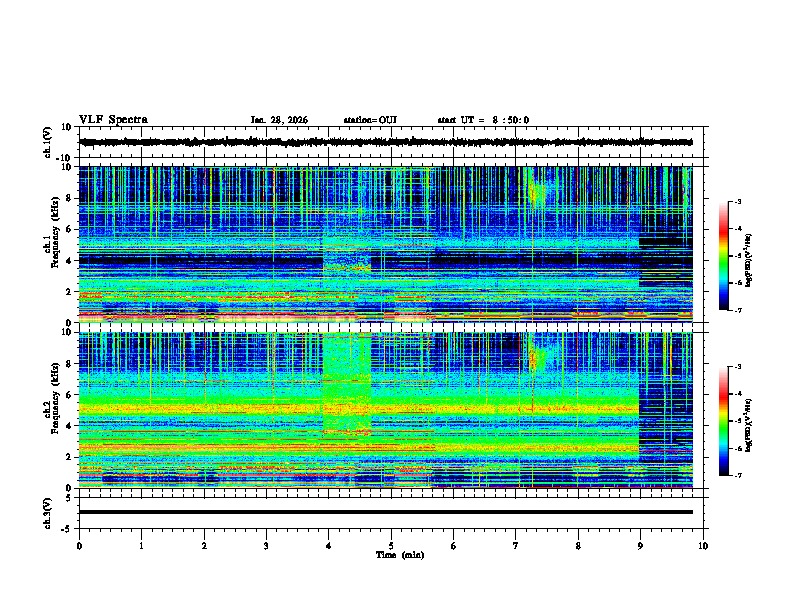
Task: Click time-axis tick label "2"
Action: pyautogui.click(x=204, y=546)
